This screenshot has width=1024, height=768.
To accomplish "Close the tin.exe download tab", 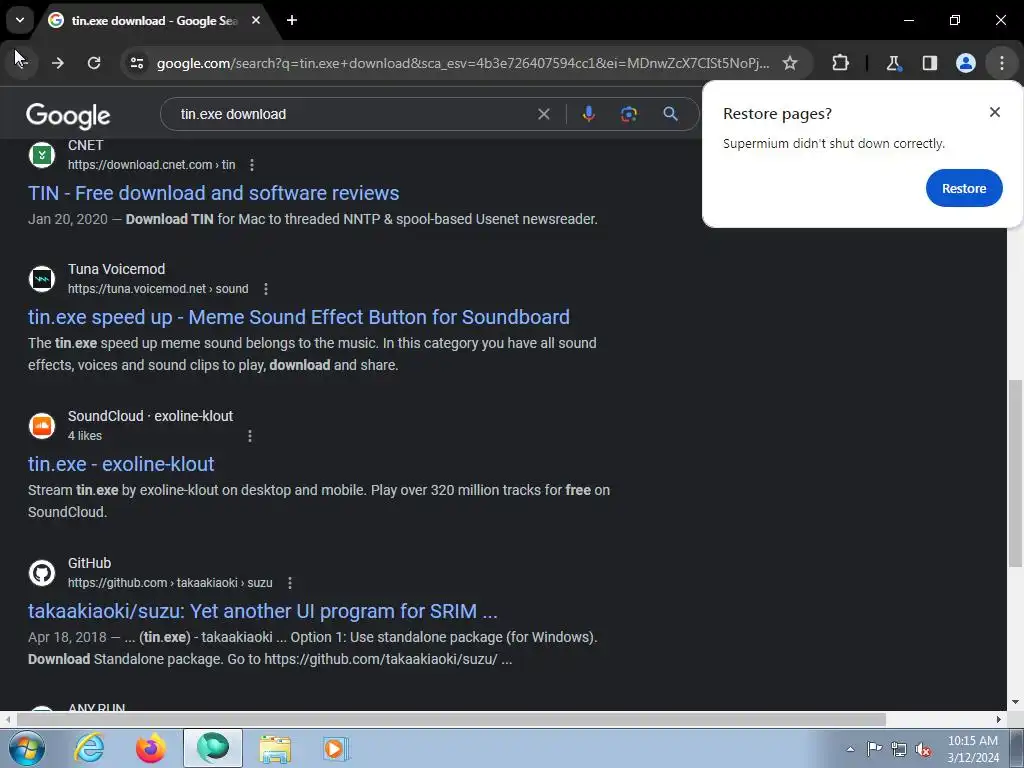I will coord(256,20).
